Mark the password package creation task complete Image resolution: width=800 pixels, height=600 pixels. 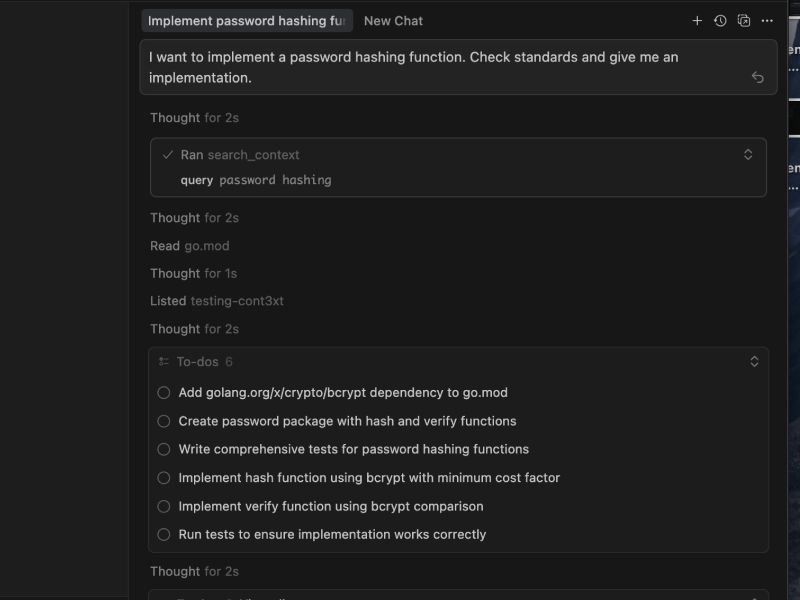point(164,421)
